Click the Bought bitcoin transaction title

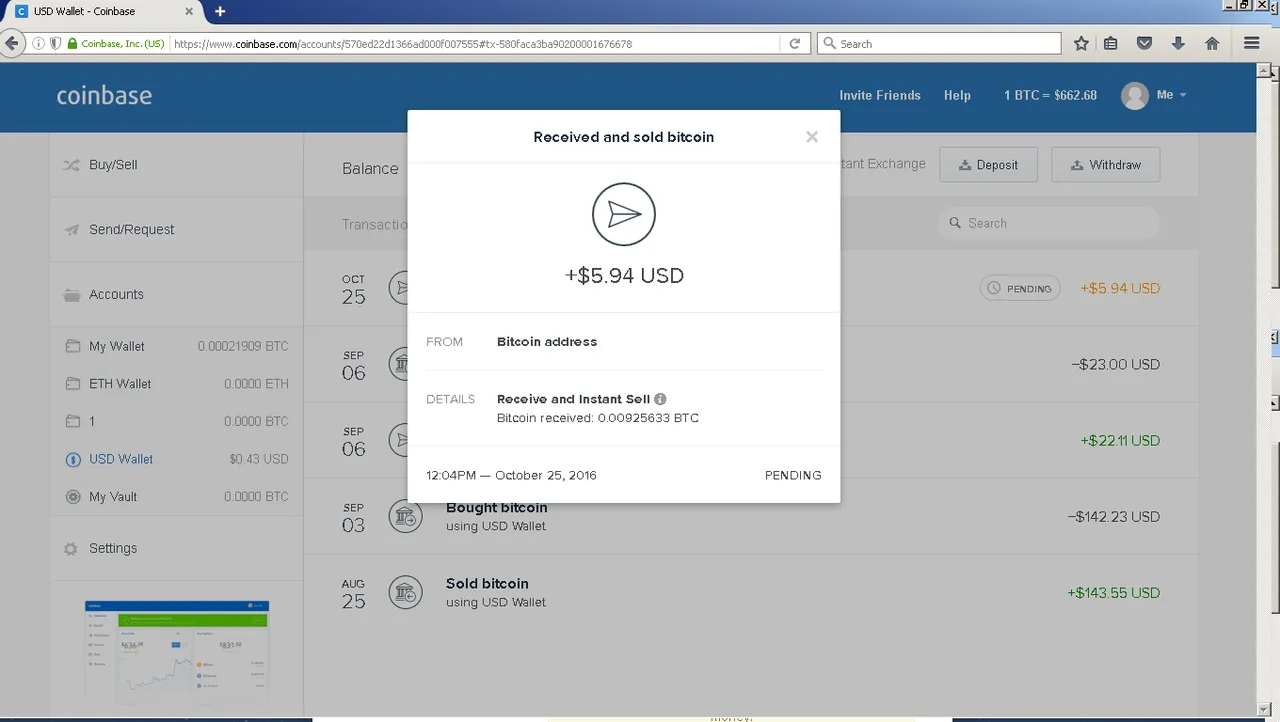pyautogui.click(x=496, y=508)
